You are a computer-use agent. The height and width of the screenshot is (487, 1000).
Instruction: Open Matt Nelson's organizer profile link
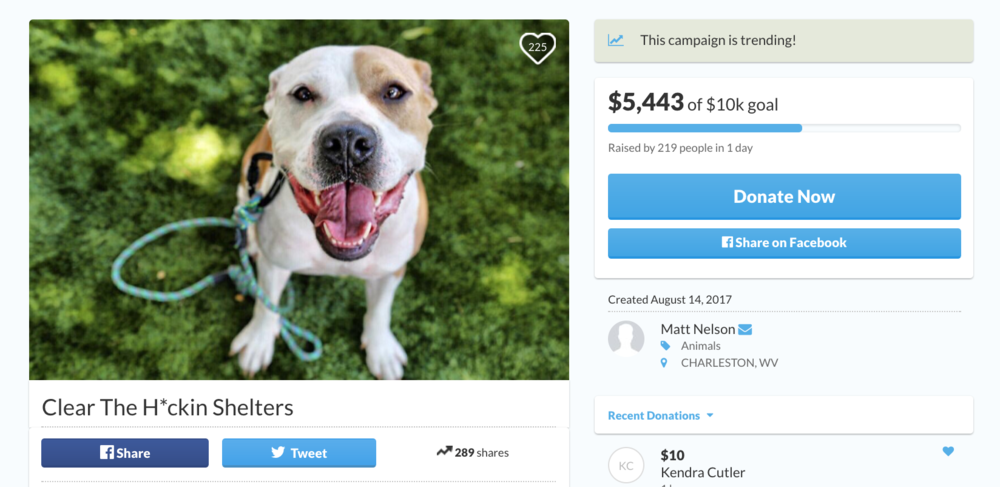click(x=697, y=329)
